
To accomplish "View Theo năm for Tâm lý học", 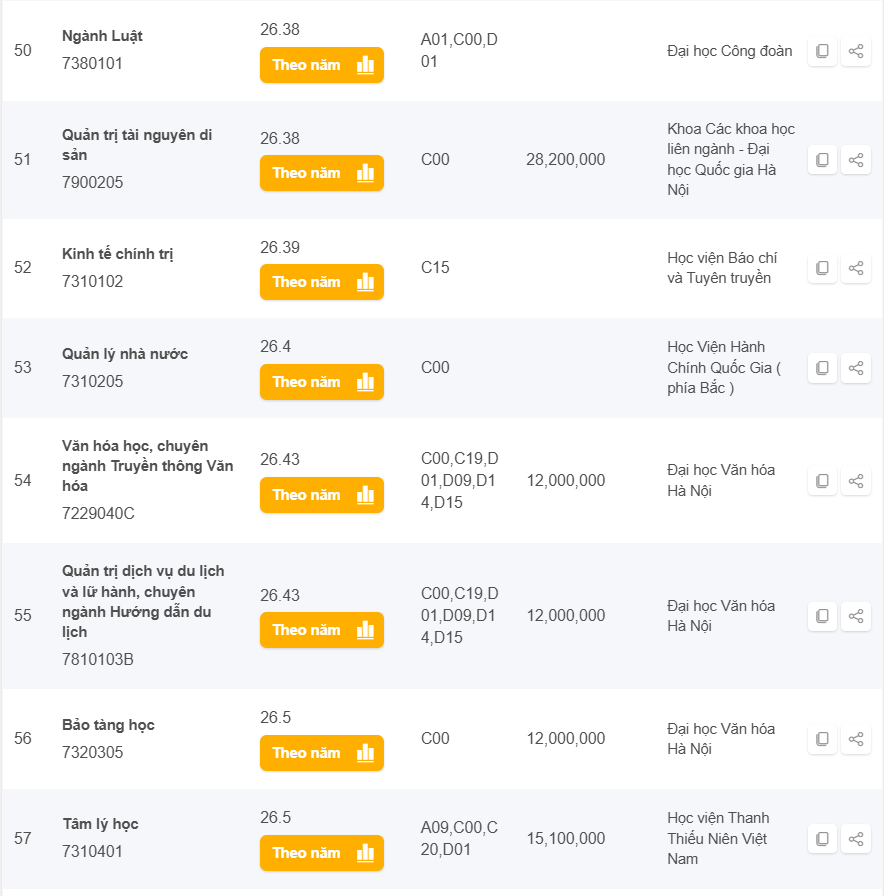I will 321,853.
